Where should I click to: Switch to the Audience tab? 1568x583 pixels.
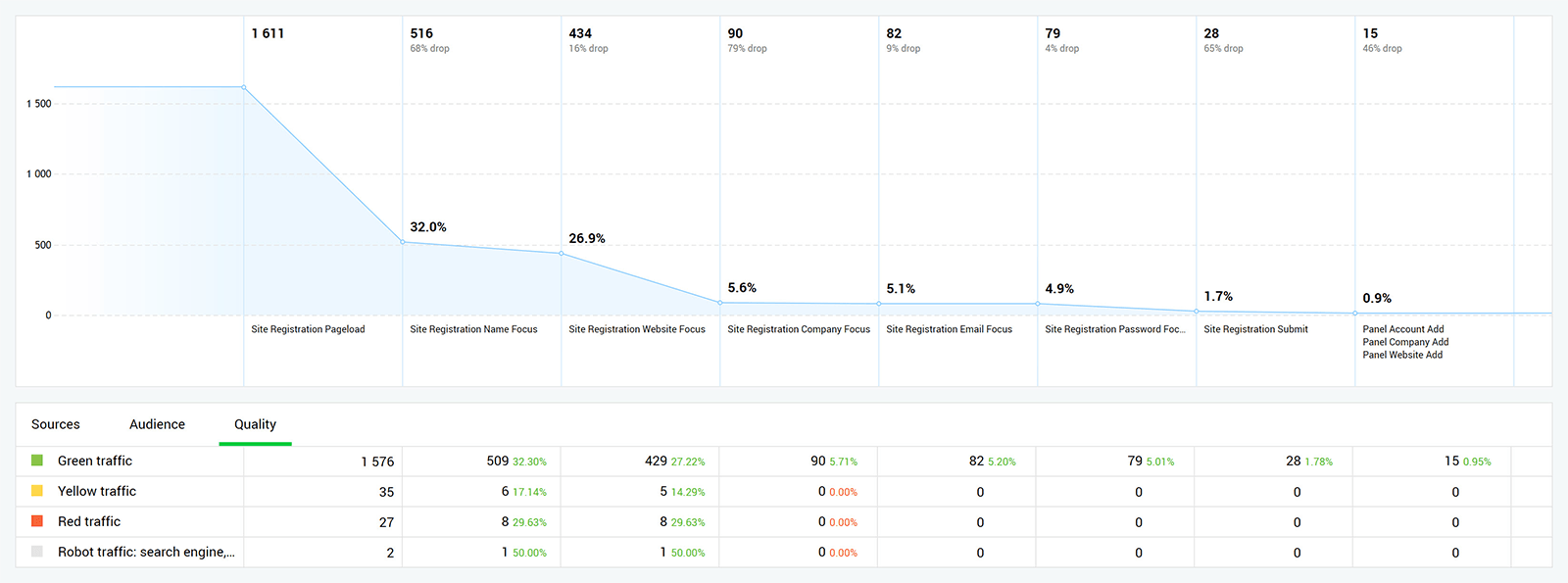click(x=157, y=424)
